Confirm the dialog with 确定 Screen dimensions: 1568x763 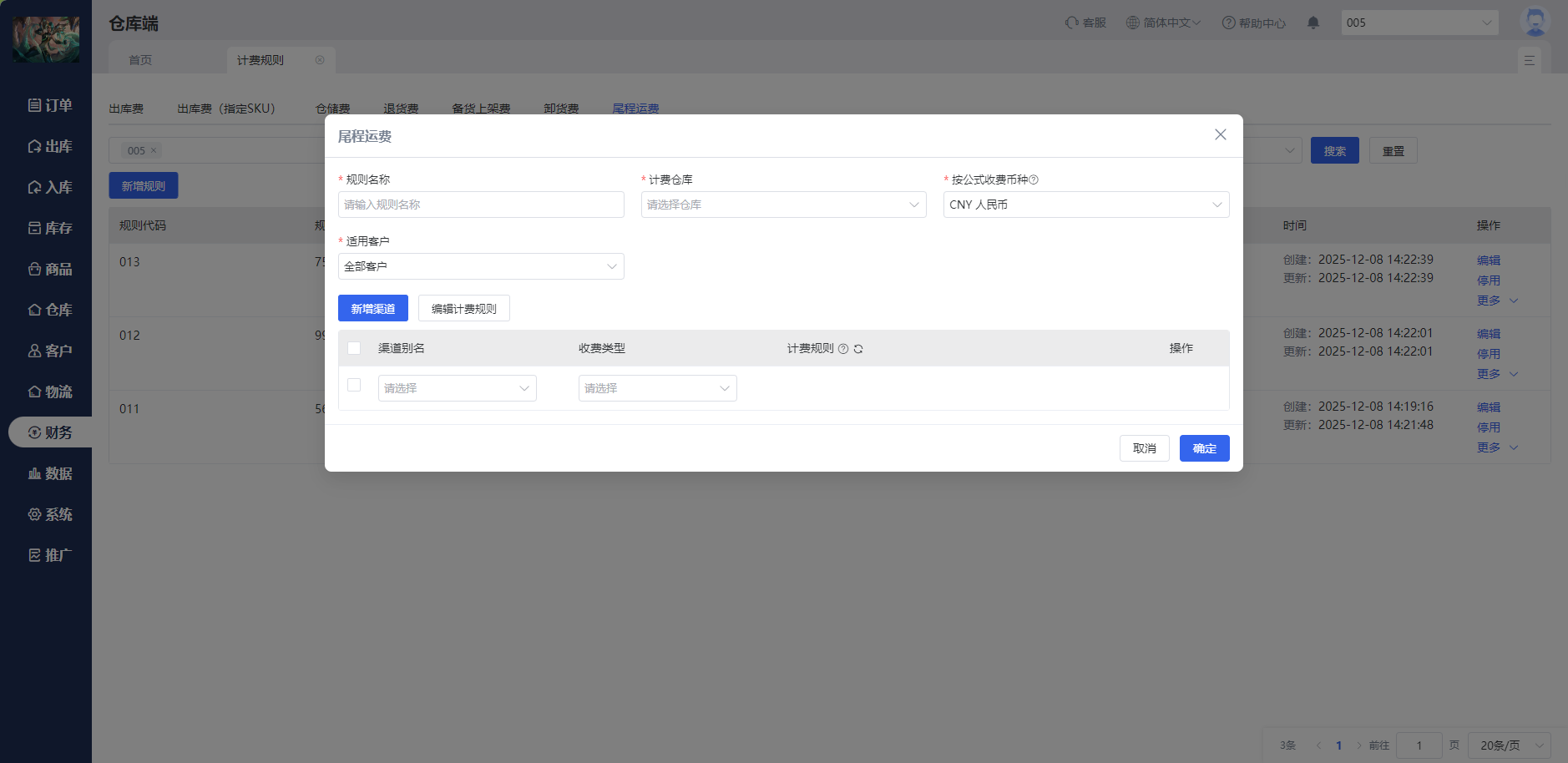tap(1204, 448)
